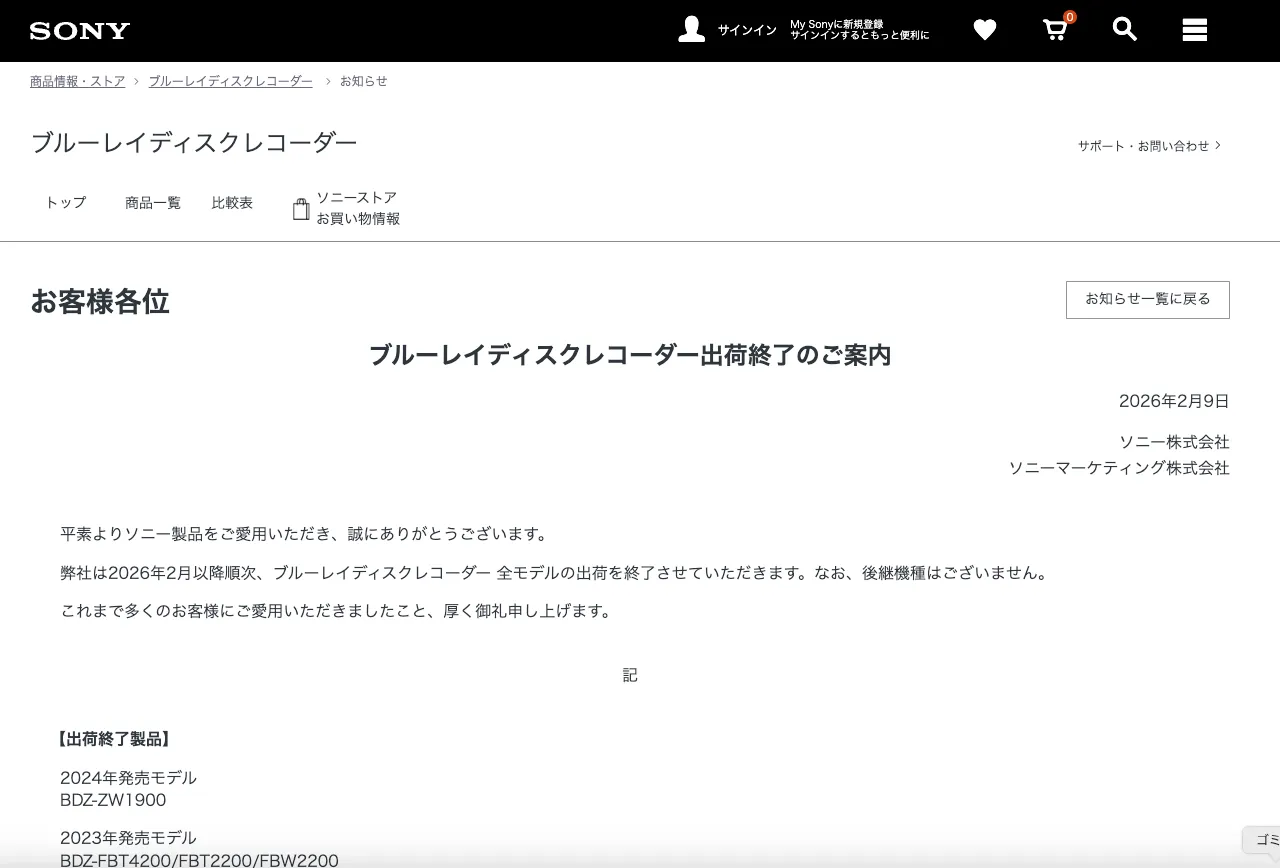Go to 商品情報・ストア breadcrumb
The height and width of the screenshot is (868, 1280).
[78, 81]
